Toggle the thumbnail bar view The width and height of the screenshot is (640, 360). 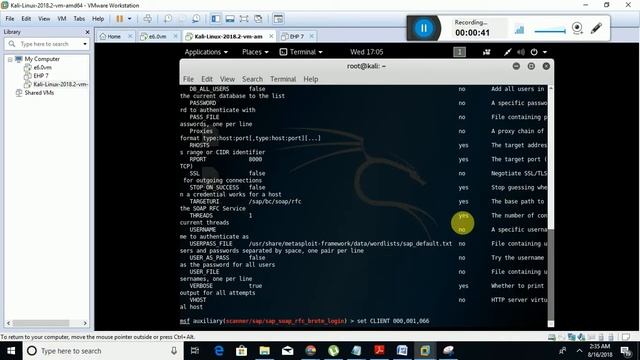[x=230, y=19]
